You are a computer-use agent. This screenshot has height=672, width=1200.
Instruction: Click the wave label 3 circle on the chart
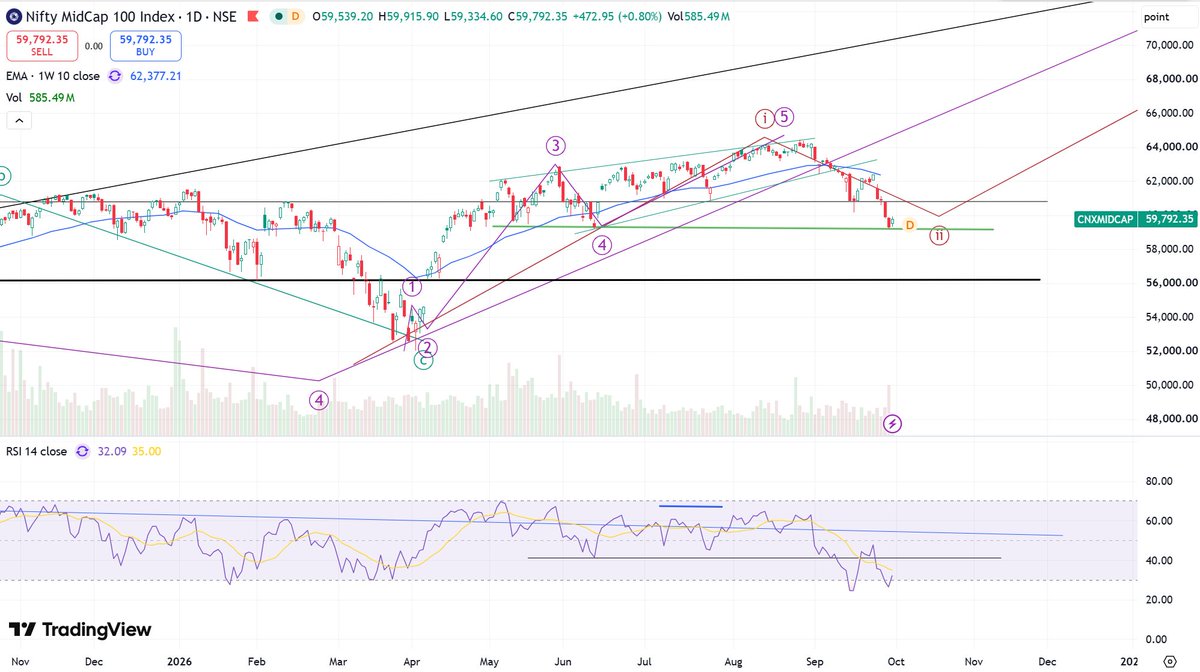pos(557,145)
